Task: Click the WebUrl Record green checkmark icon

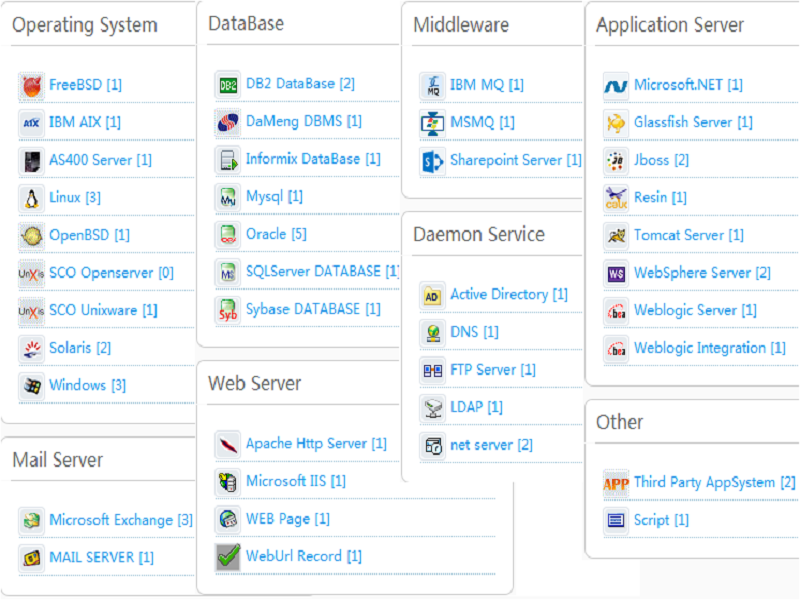Action: click(x=228, y=557)
